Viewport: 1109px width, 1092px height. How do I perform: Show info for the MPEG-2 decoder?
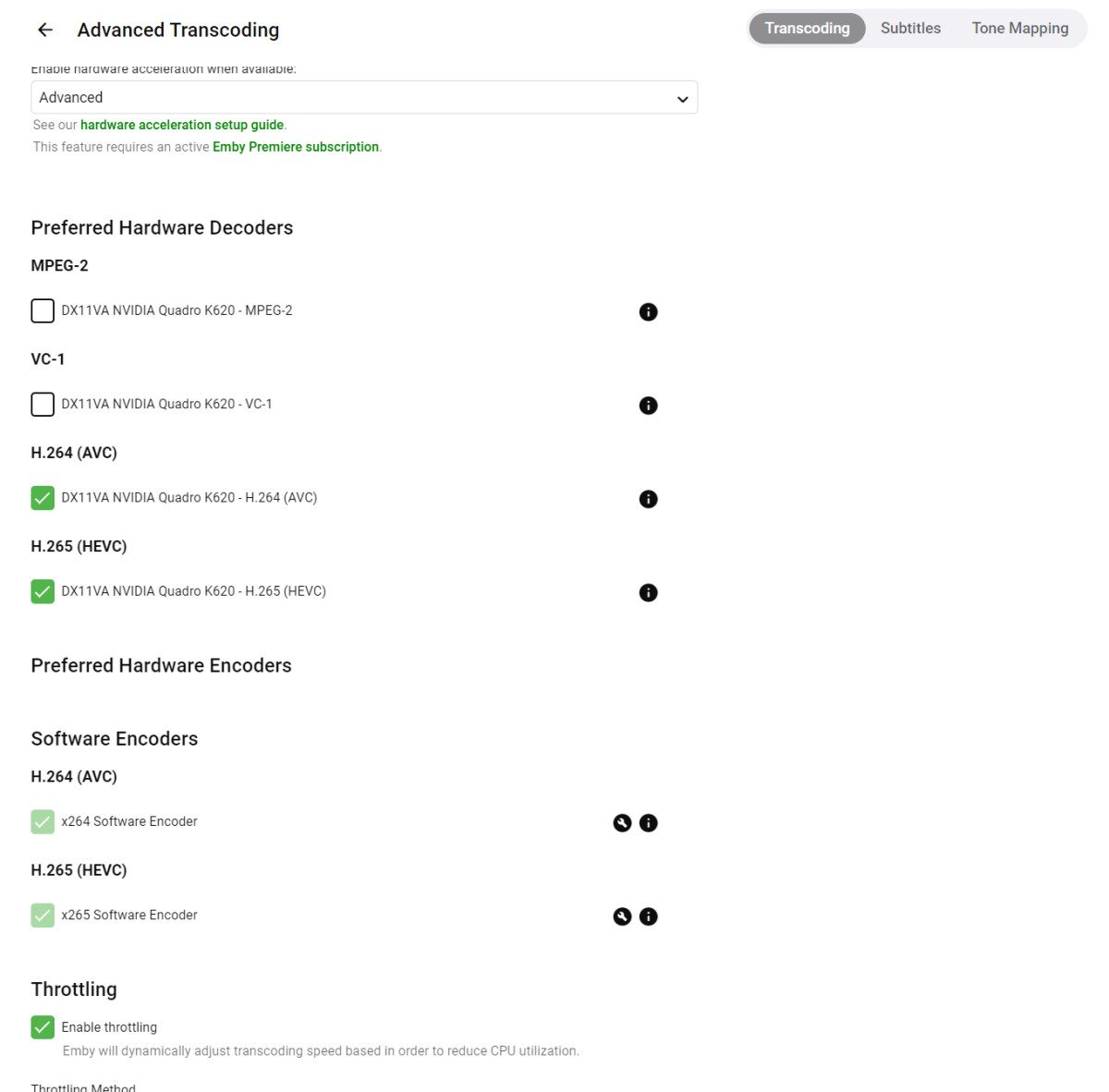click(x=649, y=312)
